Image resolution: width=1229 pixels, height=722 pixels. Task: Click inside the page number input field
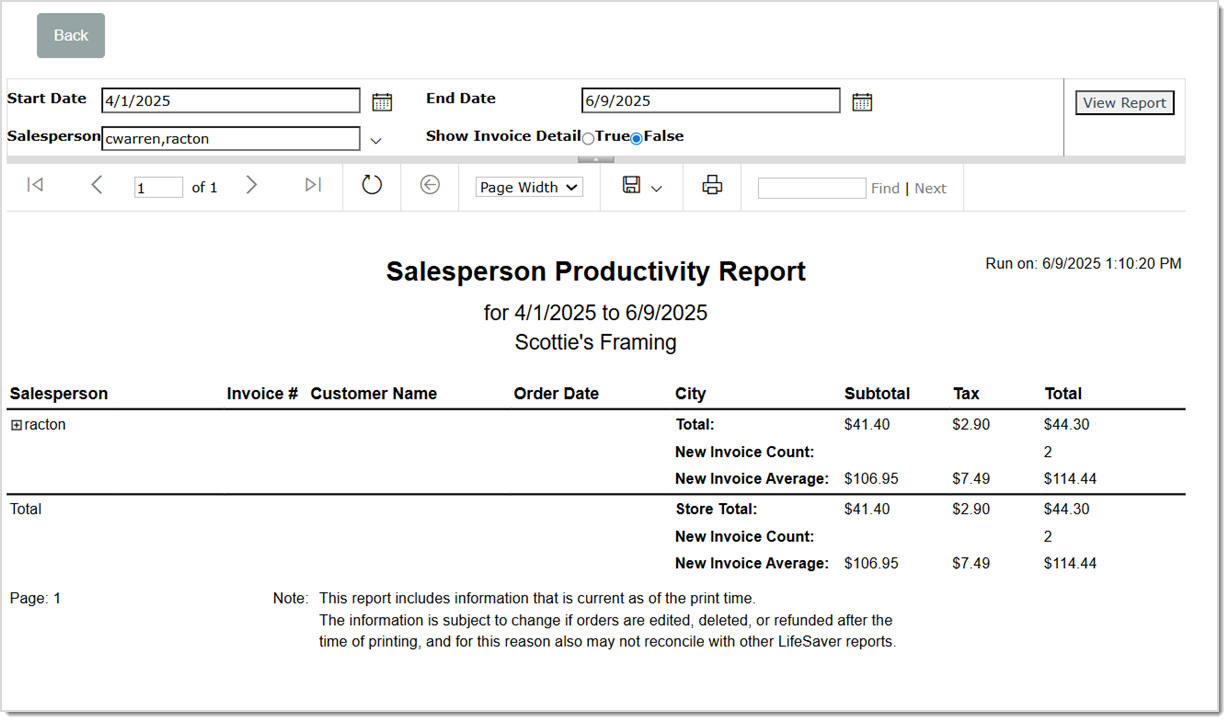(158, 185)
